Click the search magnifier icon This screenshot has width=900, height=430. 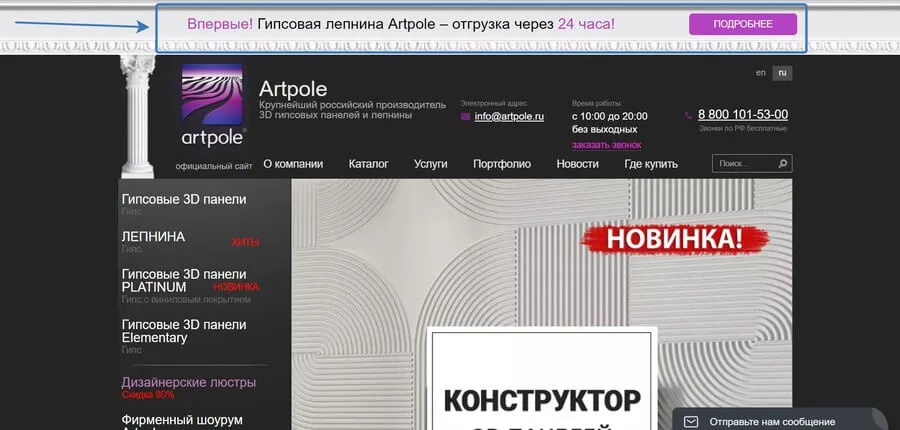783,164
